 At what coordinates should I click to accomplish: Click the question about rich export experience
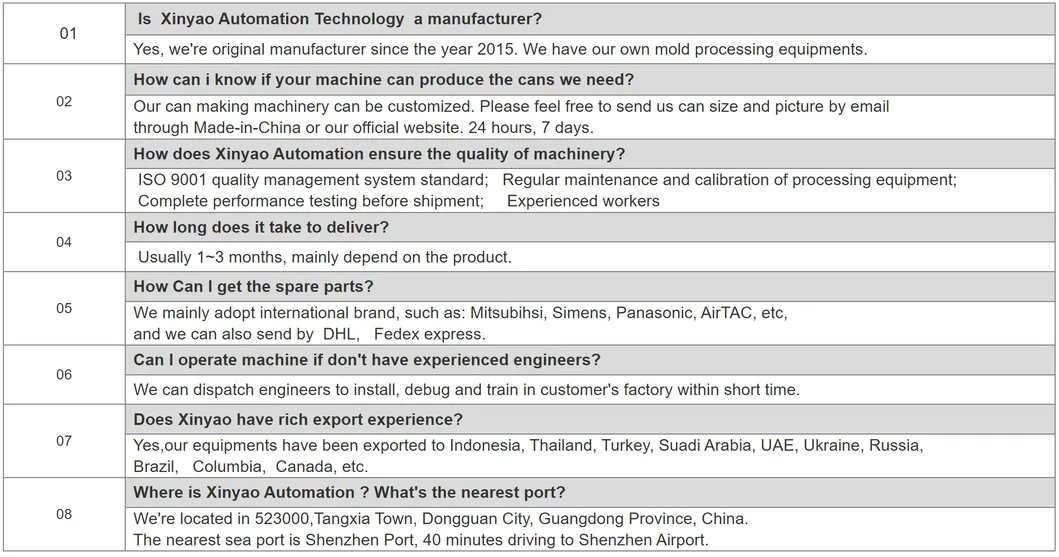297,419
